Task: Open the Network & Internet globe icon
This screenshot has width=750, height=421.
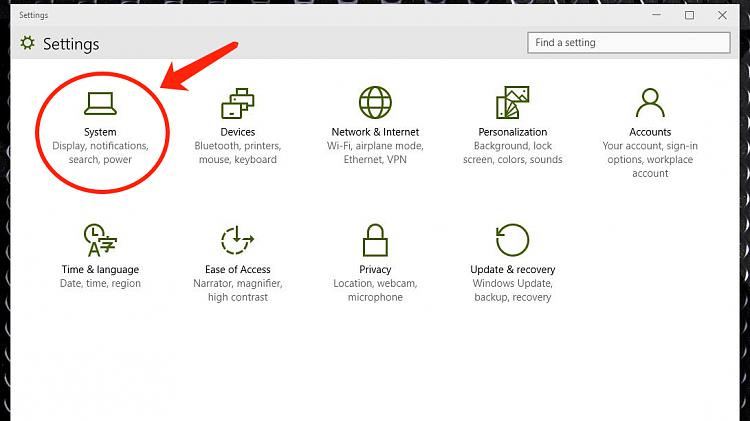Action: coord(375,102)
